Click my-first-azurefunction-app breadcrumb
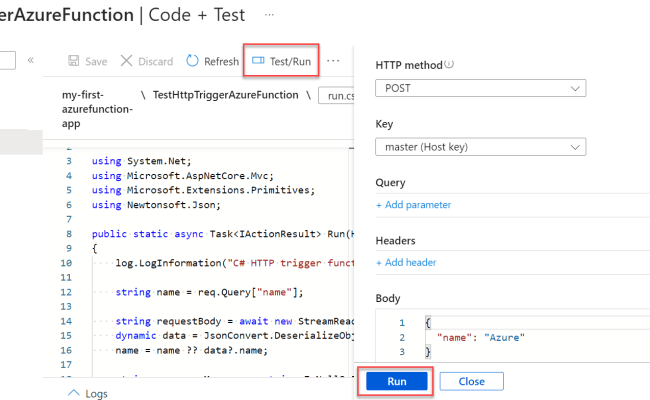Screen dimensions: 650x400 [x=97, y=109]
